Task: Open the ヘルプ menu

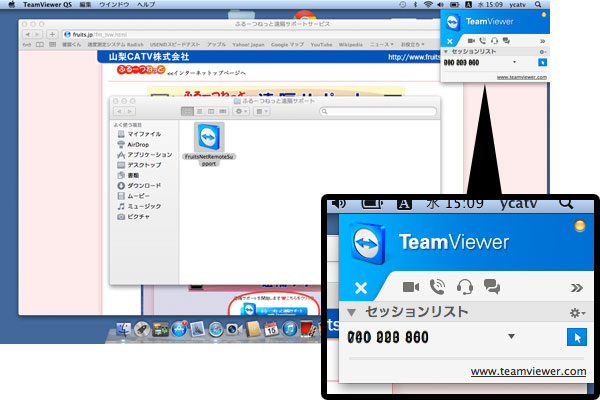Action: [x=146, y=5]
